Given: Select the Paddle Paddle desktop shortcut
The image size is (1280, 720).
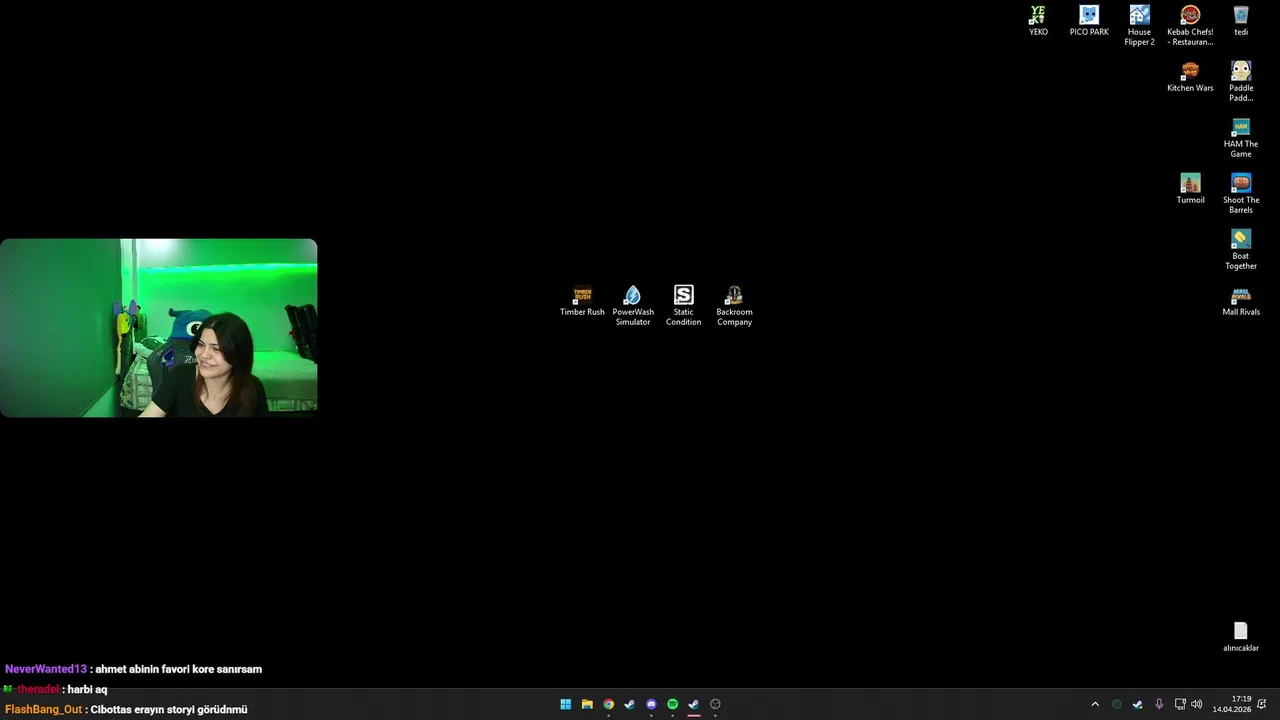Looking at the screenshot, I should click(1241, 82).
